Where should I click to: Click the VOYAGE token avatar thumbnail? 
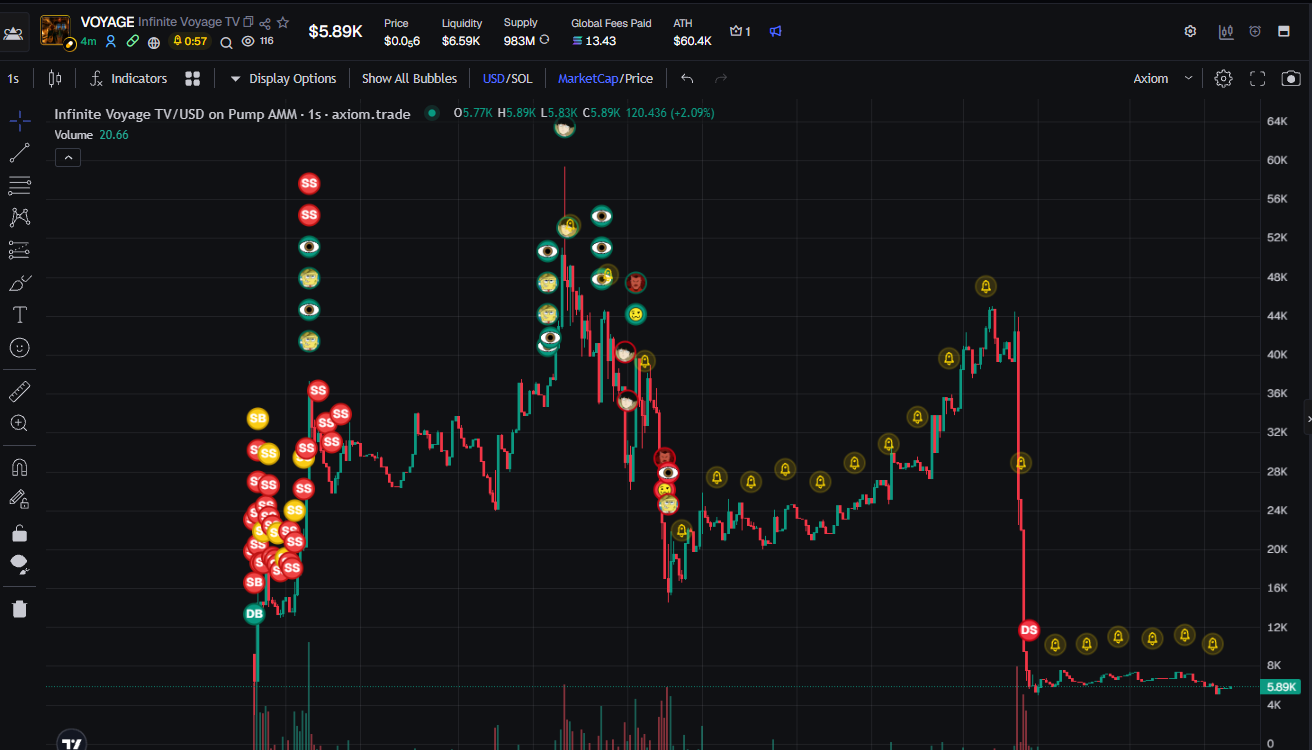(x=55, y=31)
